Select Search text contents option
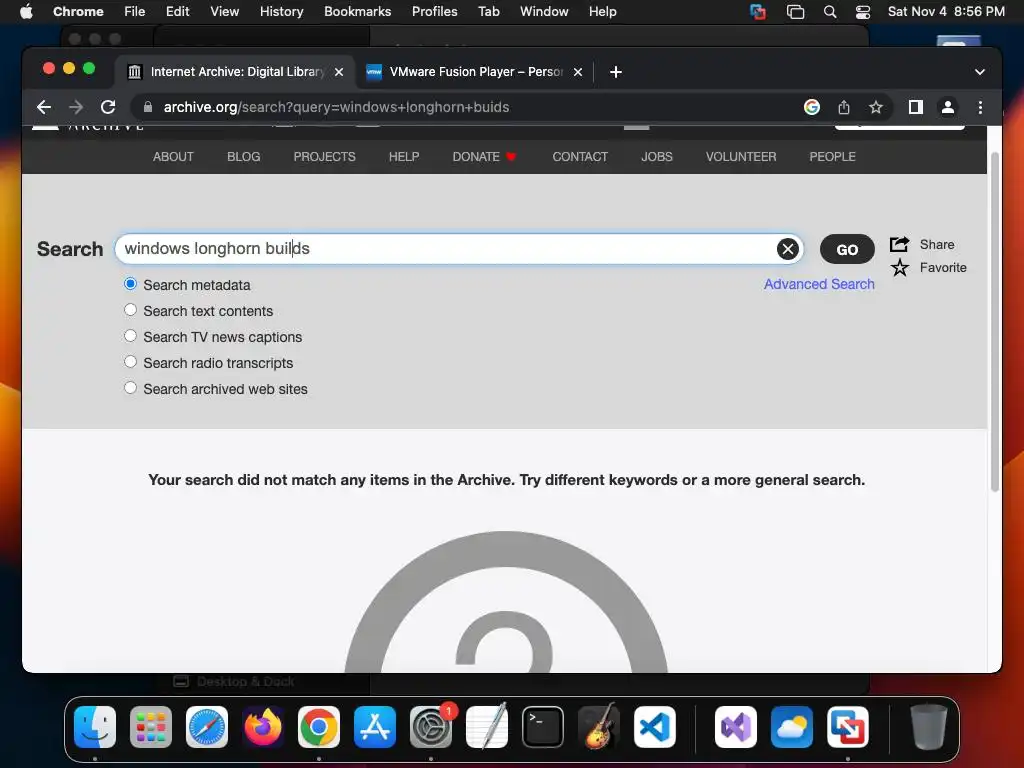 131,310
